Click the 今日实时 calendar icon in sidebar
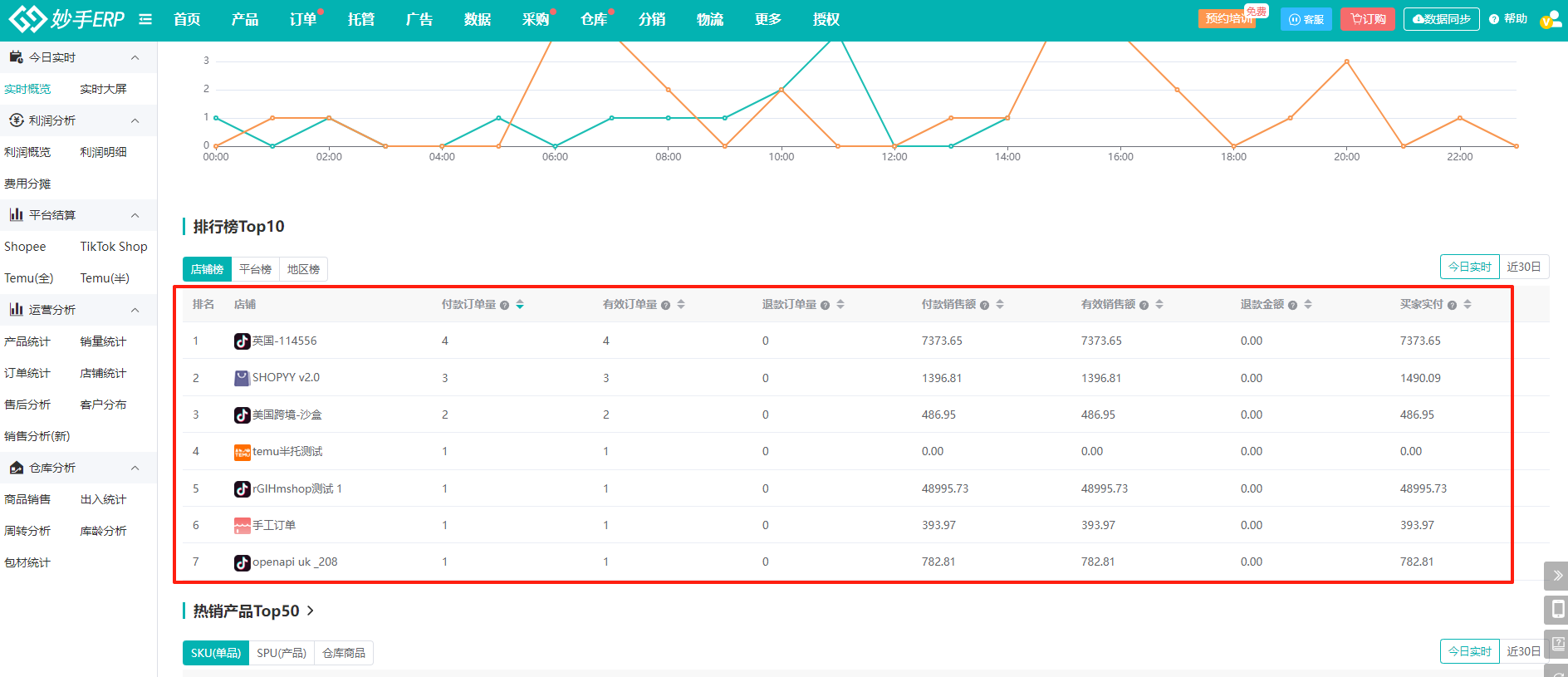 click(x=16, y=57)
